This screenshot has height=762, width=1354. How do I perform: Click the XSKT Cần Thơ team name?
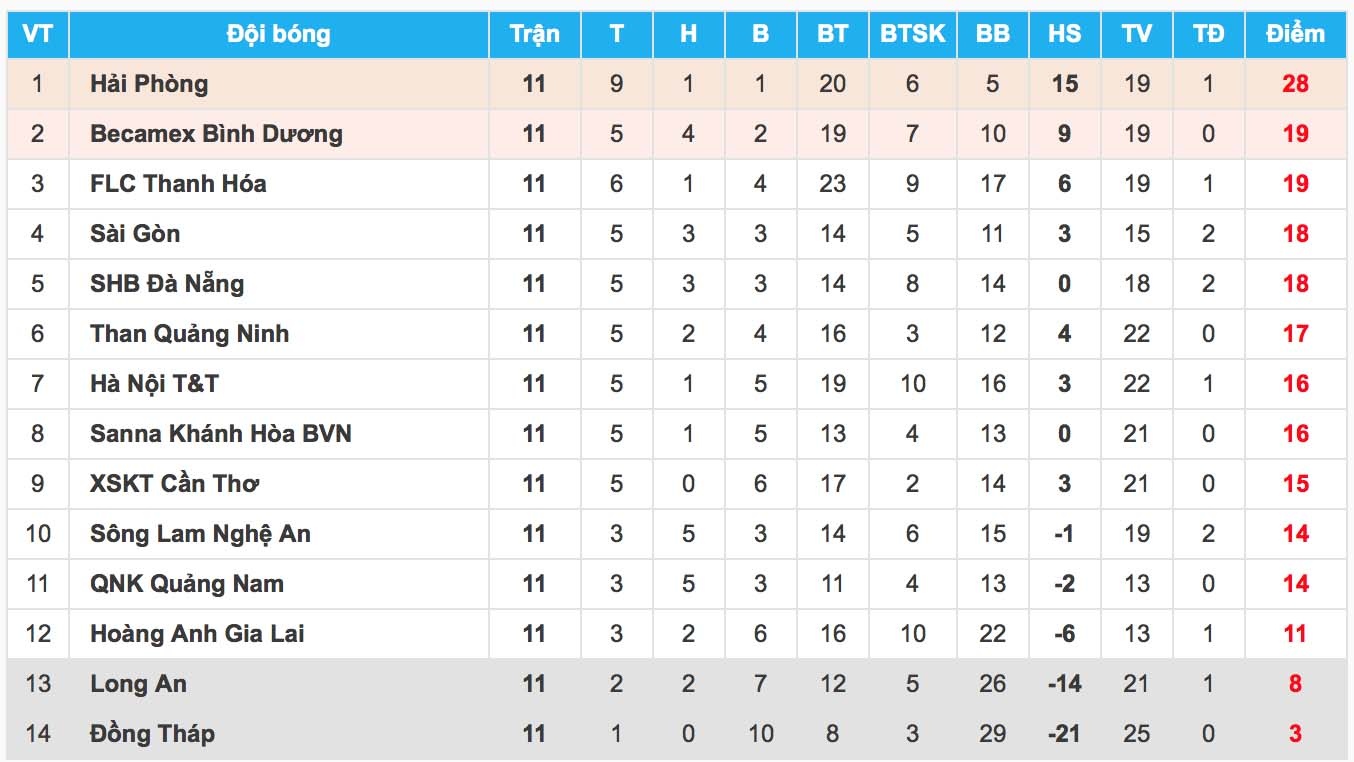(x=174, y=484)
